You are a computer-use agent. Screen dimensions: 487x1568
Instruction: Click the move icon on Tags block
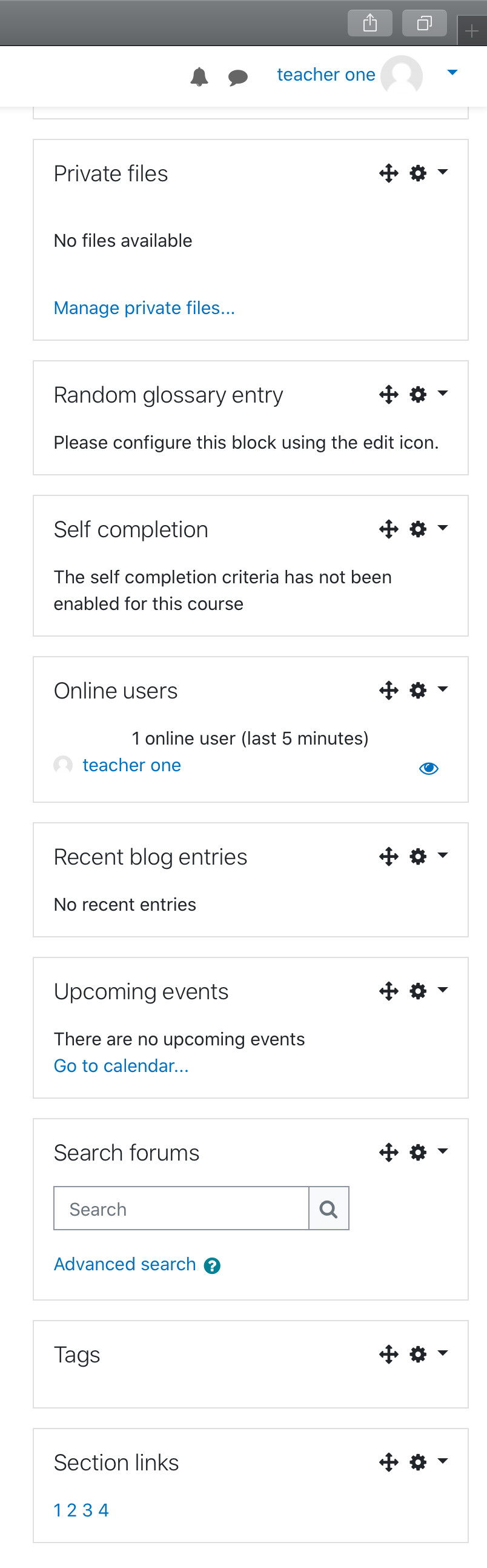tap(388, 1355)
